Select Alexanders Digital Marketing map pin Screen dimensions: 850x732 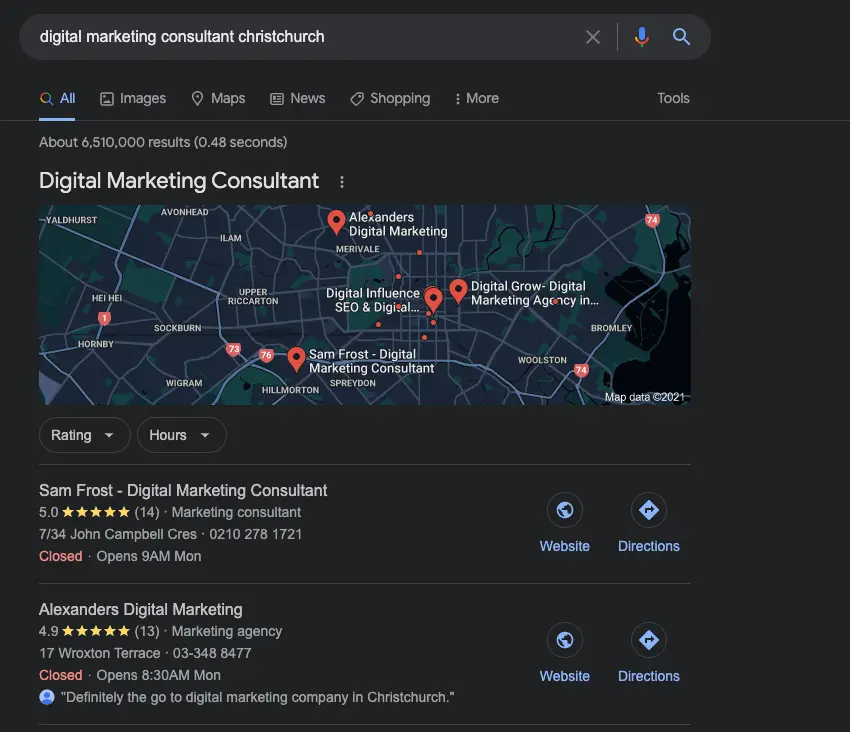[336, 222]
